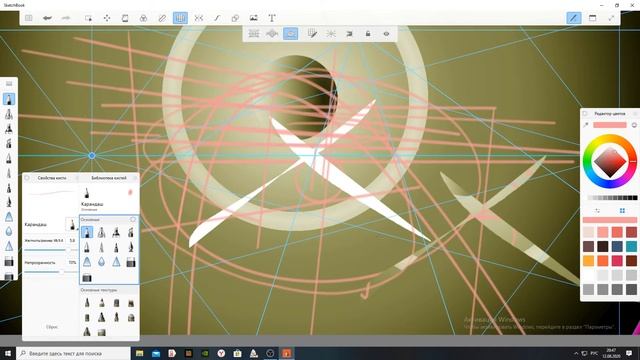Click the window-panel icon at top right
This screenshot has width=640, height=360.
tap(593, 18)
